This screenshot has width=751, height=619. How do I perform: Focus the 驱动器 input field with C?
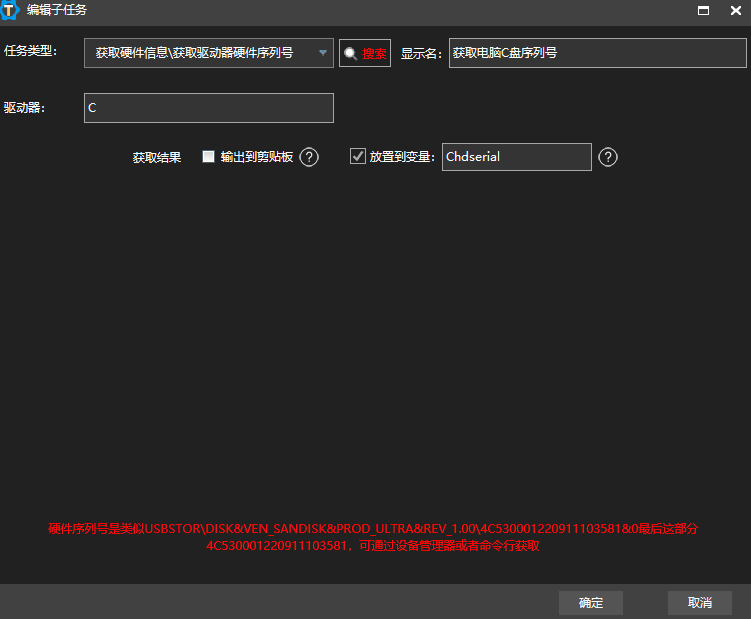pyautogui.click(x=208, y=108)
